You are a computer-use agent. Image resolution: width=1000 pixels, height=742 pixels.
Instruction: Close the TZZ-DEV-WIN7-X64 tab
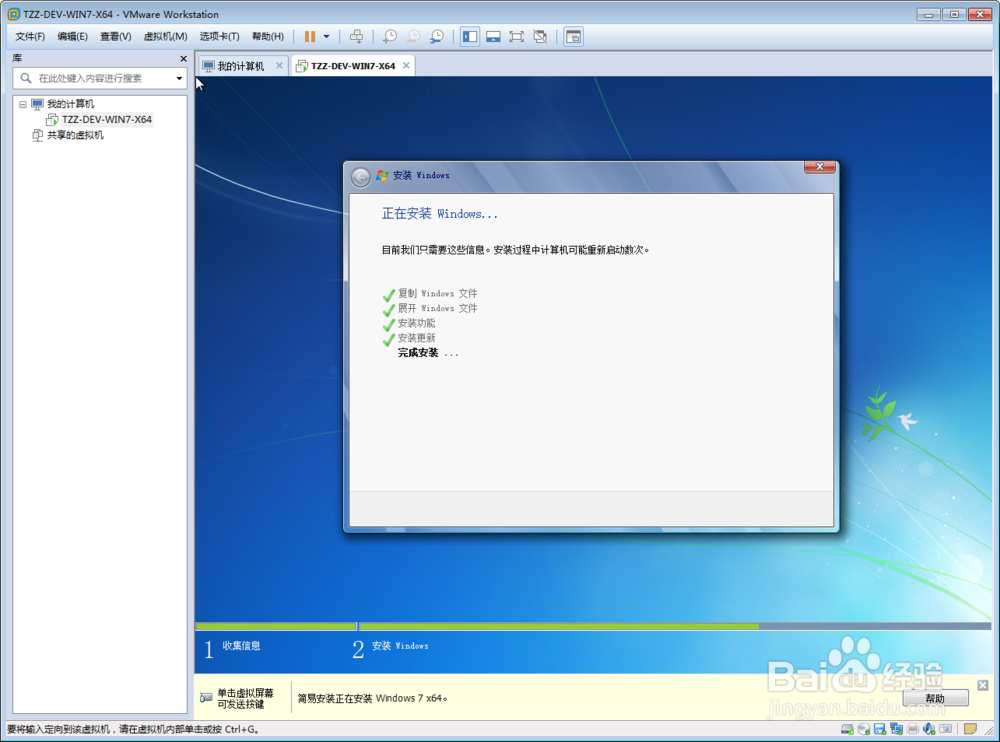(406, 65)
